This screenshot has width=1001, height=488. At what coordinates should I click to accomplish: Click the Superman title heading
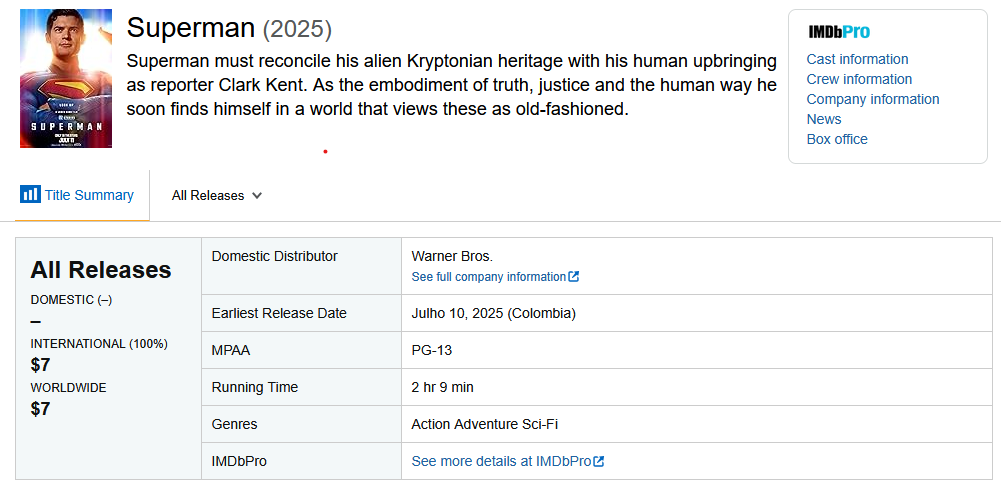click(191, 28)
